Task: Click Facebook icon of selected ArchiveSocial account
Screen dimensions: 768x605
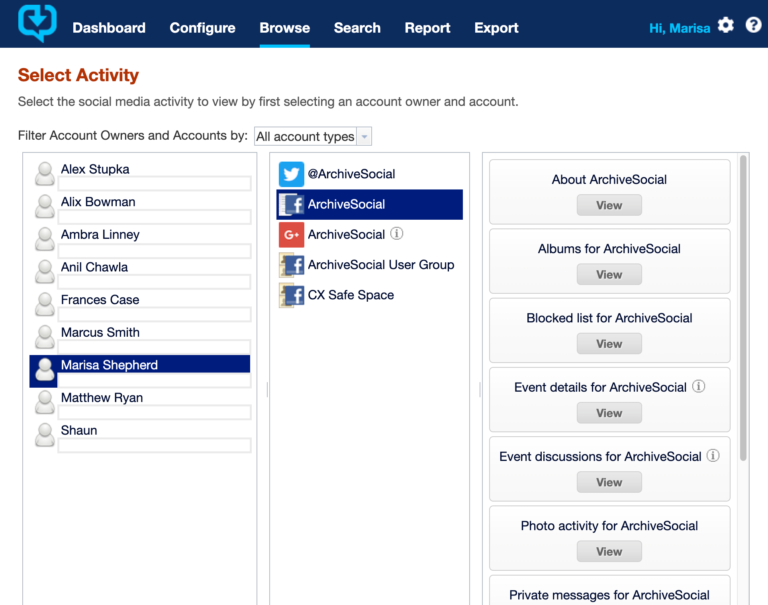Action: [x=291, y=204]
